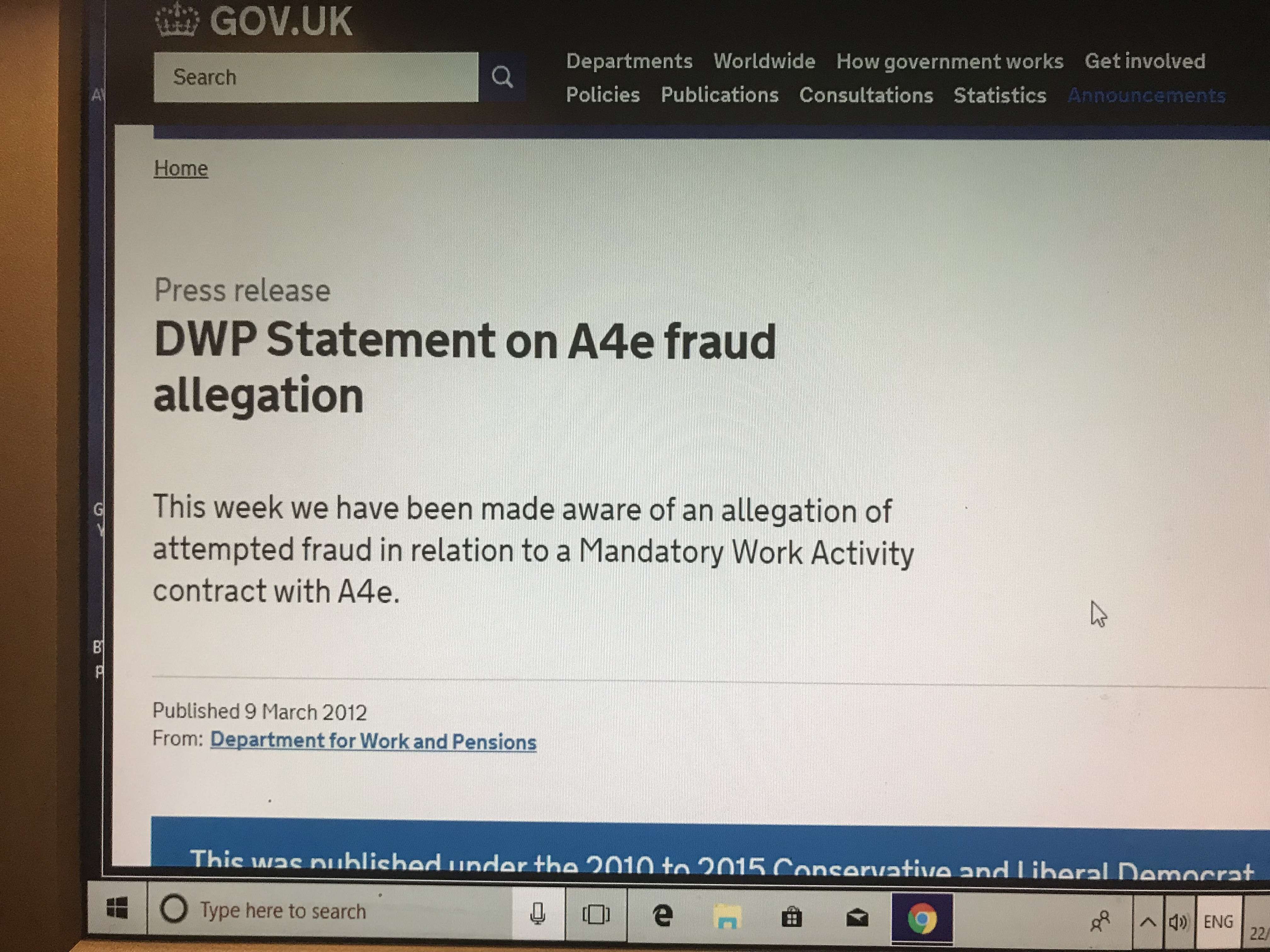Open the People icon in system tray

(x=1100, y=921)
